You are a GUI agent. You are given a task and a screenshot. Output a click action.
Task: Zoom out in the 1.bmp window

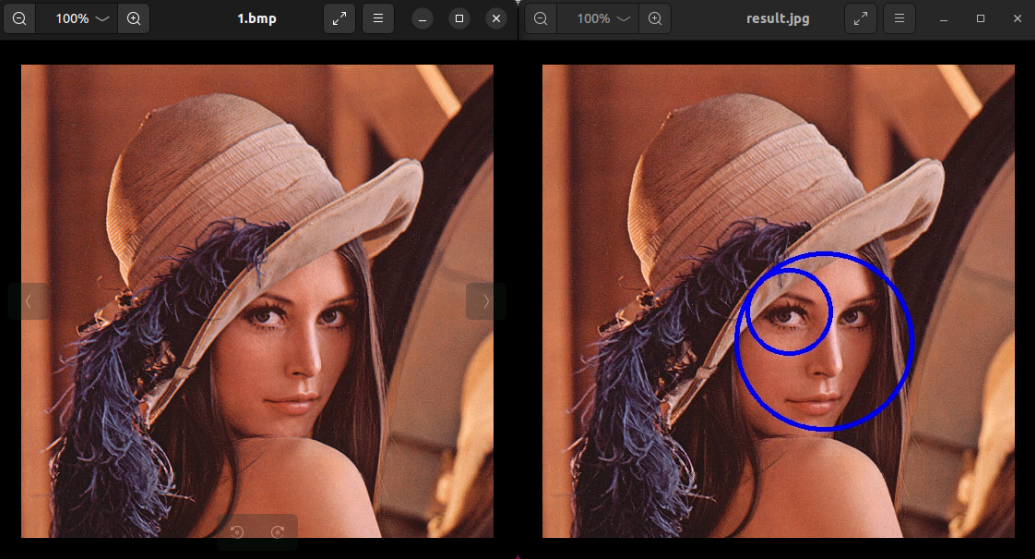tap(20, 18)
